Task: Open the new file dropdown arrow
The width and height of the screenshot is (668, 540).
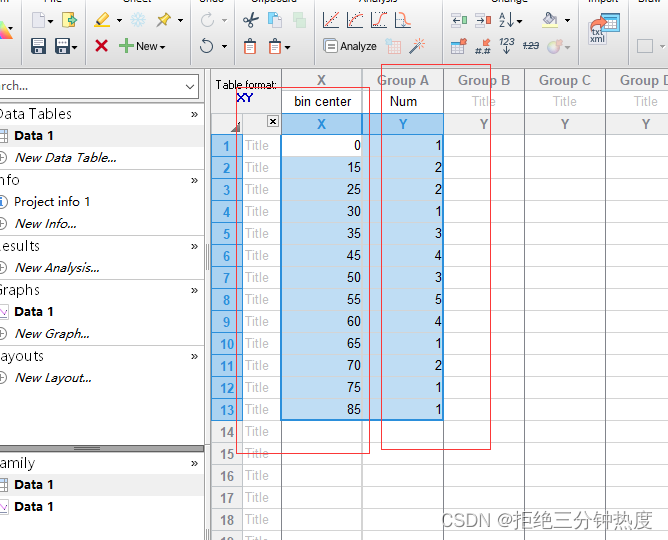Action: pos(51,21)
